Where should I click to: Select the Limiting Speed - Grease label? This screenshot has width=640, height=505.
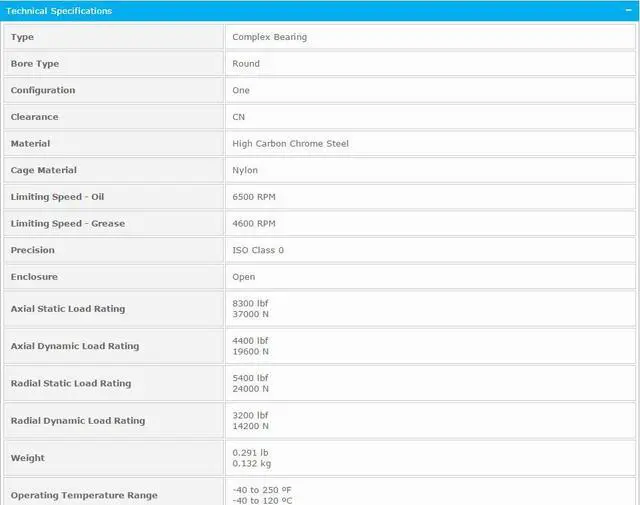point(68,224)
